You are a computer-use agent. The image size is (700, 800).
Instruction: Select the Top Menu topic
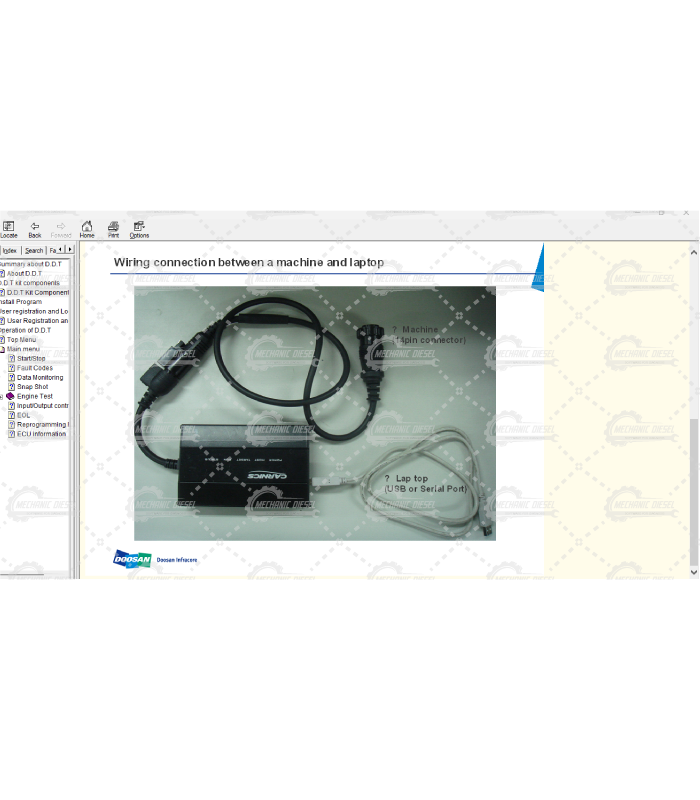pyautogui.click(x=21, y=339)
